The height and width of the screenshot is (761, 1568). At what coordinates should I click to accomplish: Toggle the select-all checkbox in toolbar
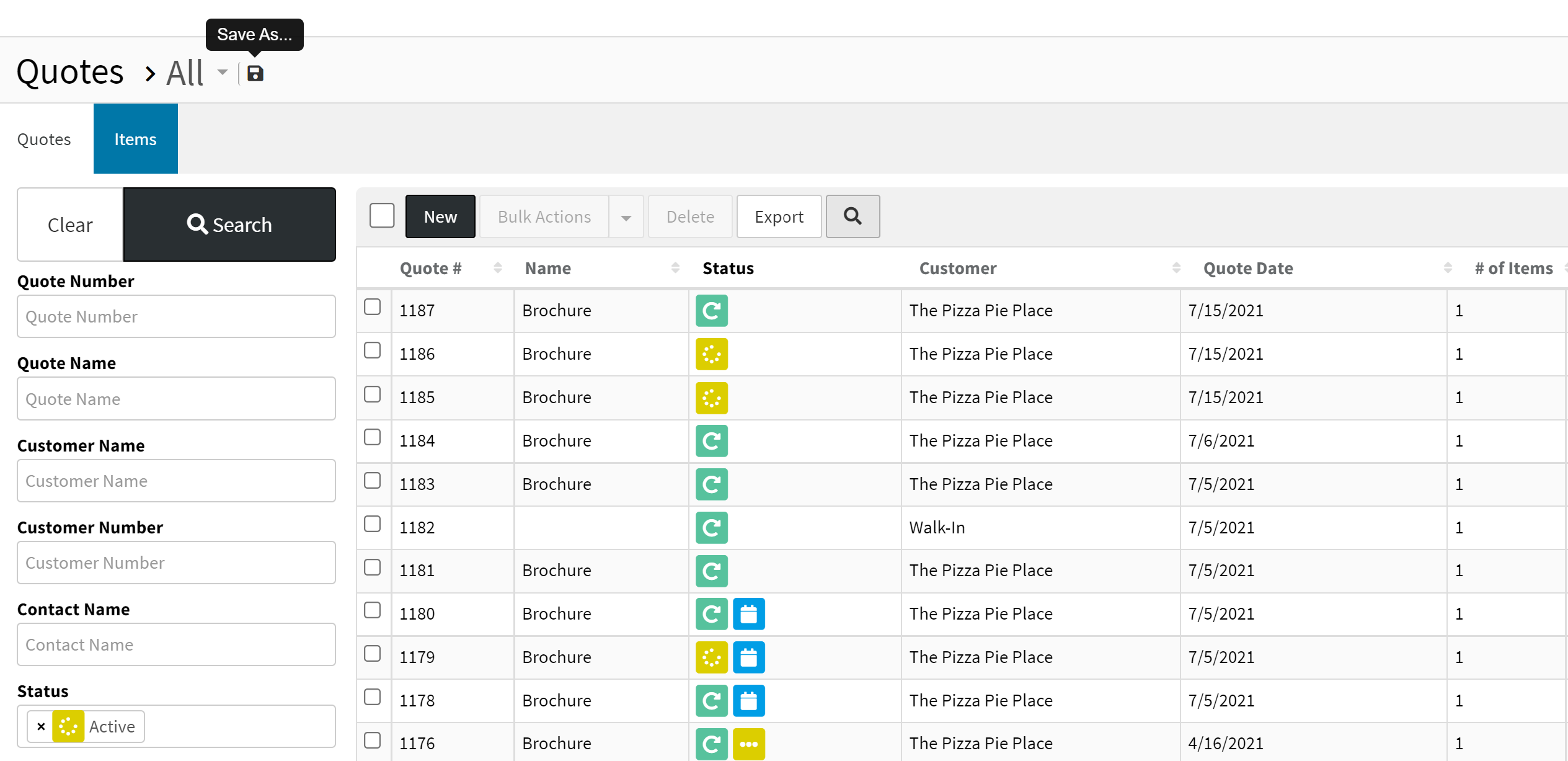click(382, 216)
